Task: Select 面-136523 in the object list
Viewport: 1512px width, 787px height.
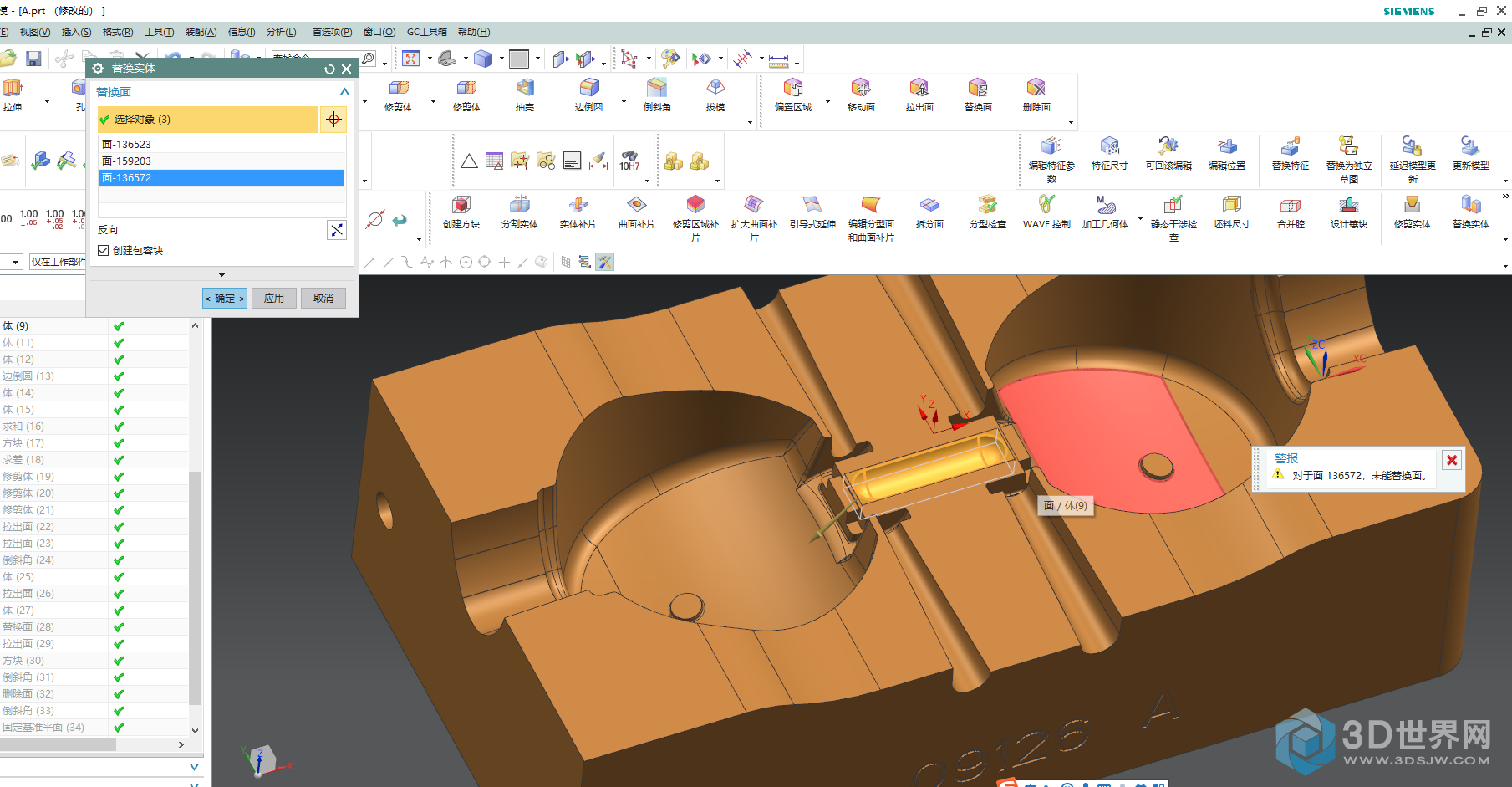Action: tap(221, 145)
